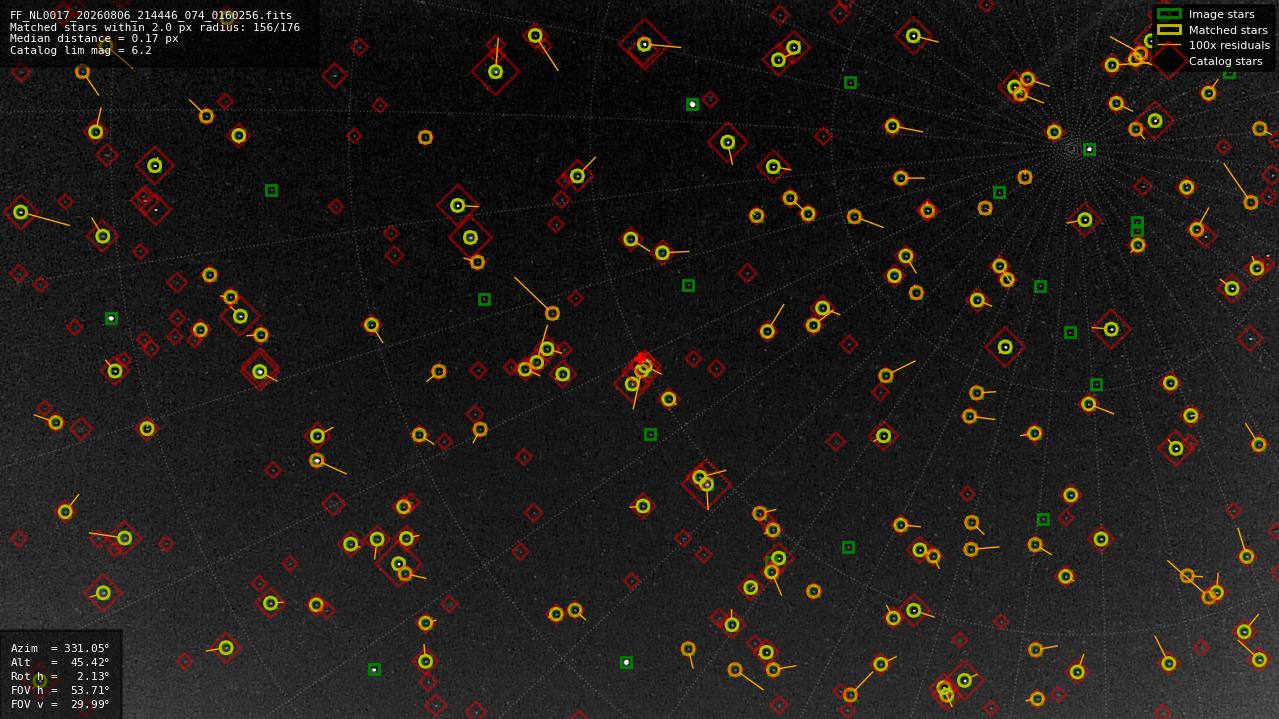
Task: Click the yellow Matched stars legend swatch
Action: (1169, 30)
